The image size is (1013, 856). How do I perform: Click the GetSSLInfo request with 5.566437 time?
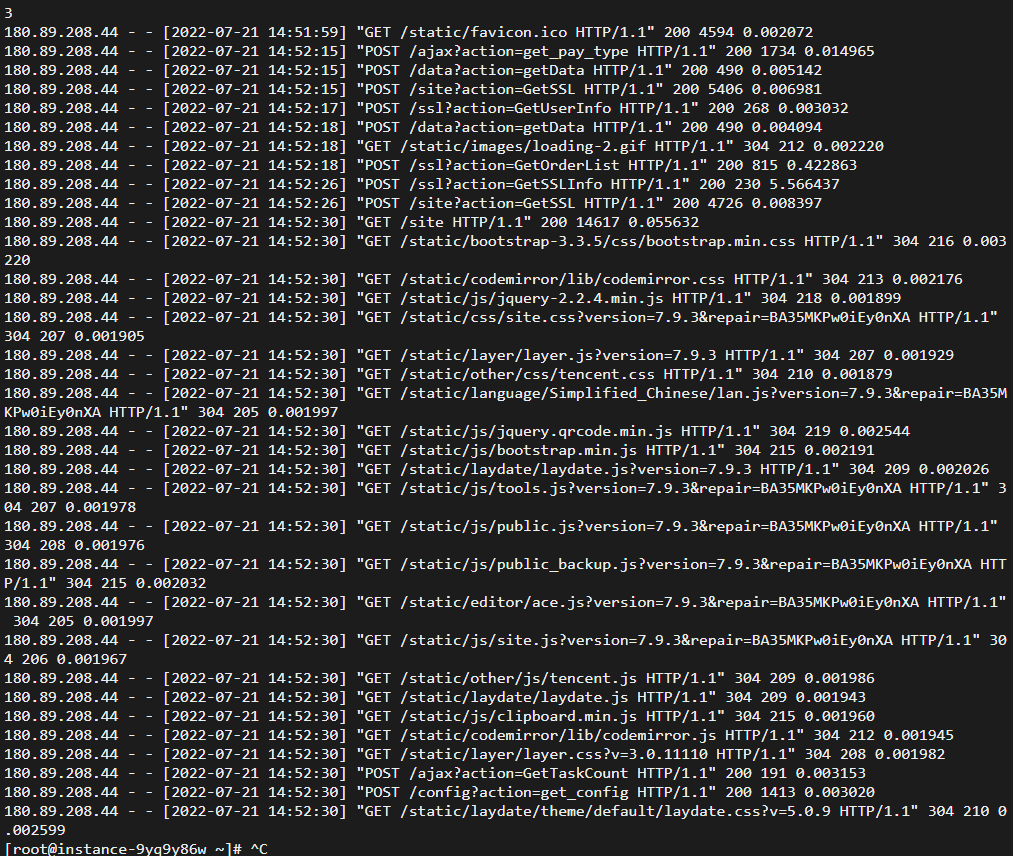click(x=421, y=184)
